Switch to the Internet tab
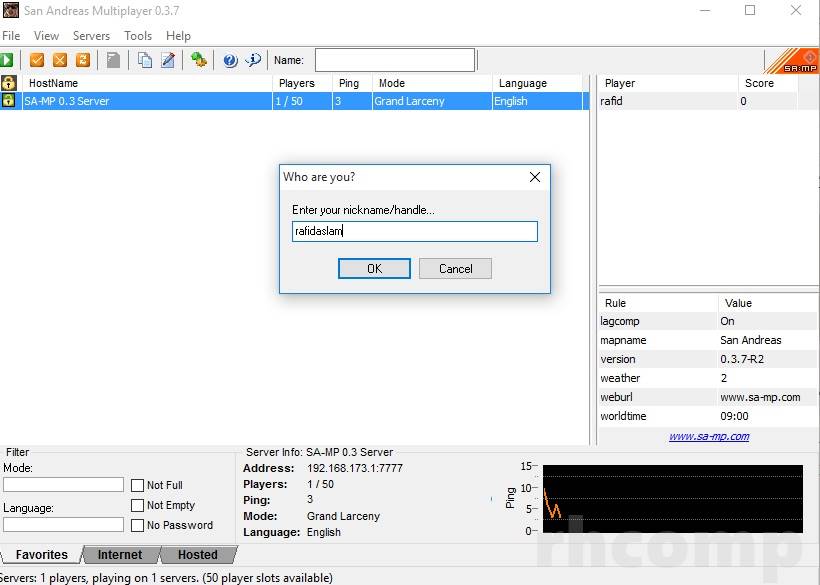Image resolution: width=820 pixels, height=585 pixels. pyautogui.click(x=120, y=555)
